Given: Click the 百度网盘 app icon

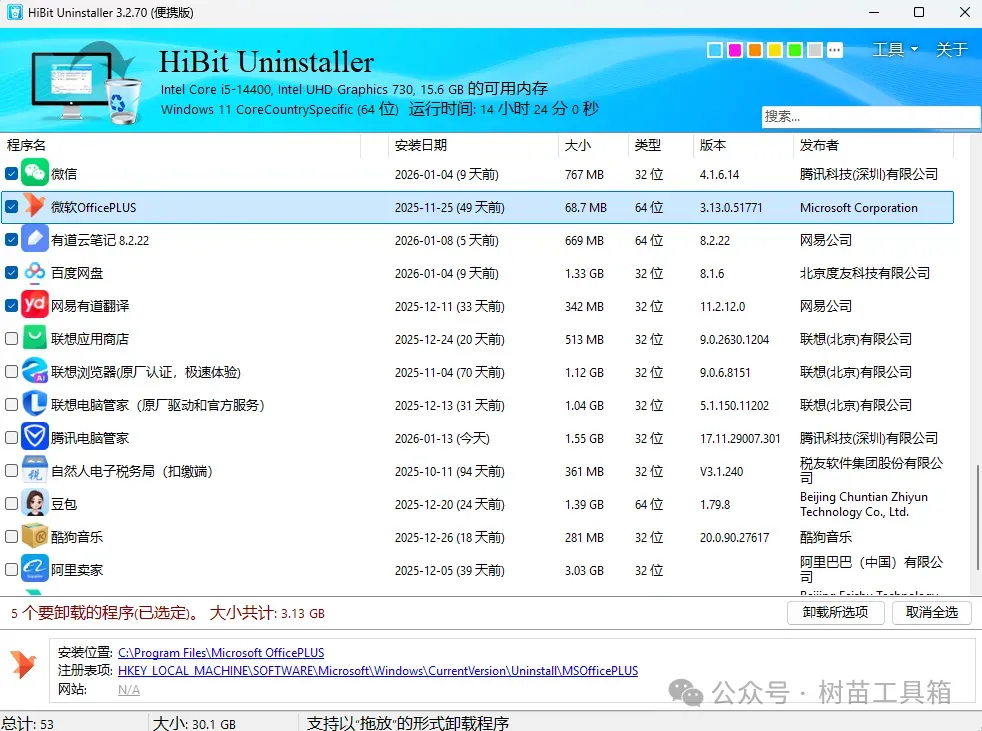Looking at the screenshot, I should [x=34, y=272].
